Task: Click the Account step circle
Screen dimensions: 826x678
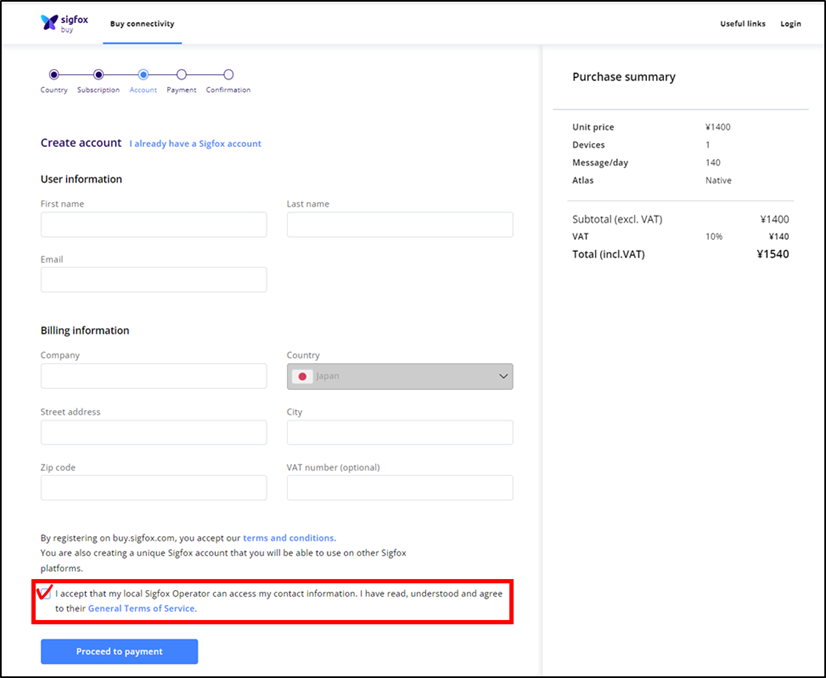Action: tap(143, 74)
